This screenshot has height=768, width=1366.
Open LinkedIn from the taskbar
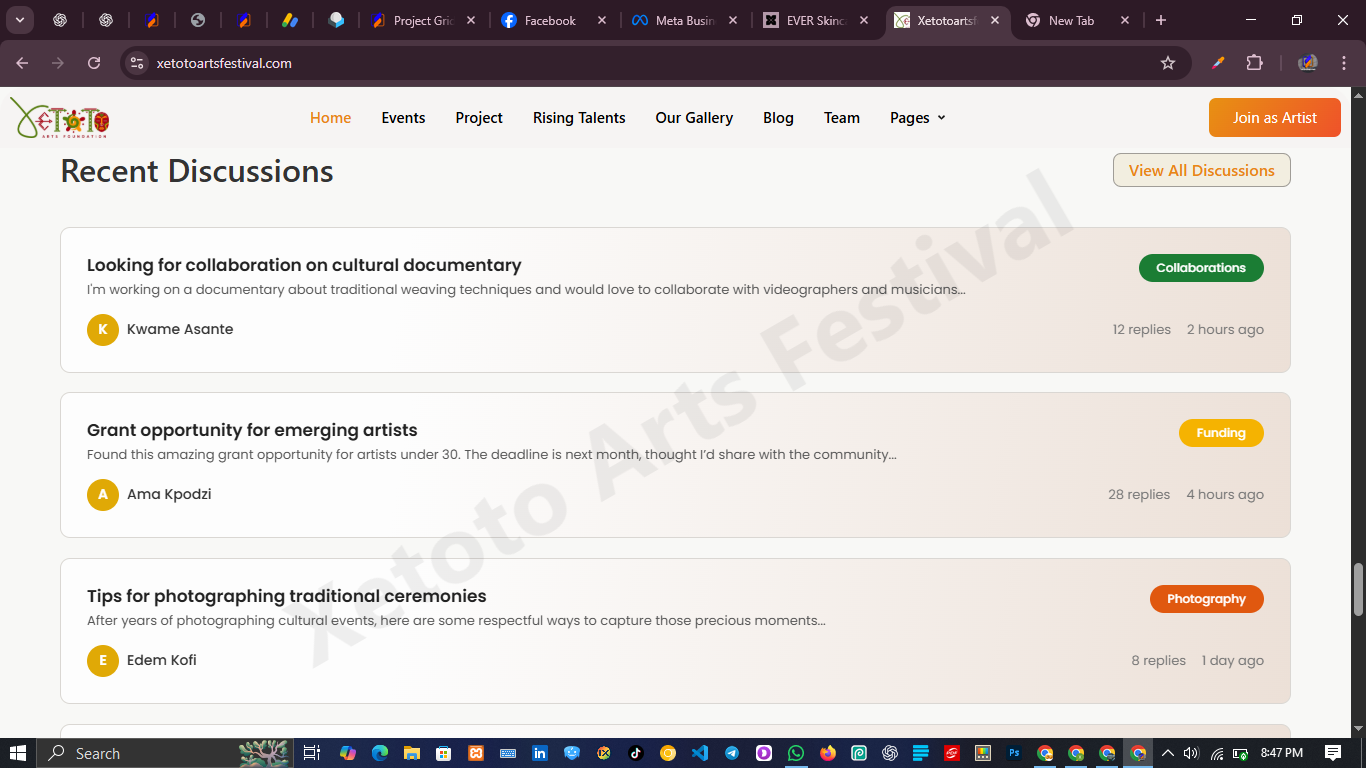pyautogui.click(x=539, y=752)
